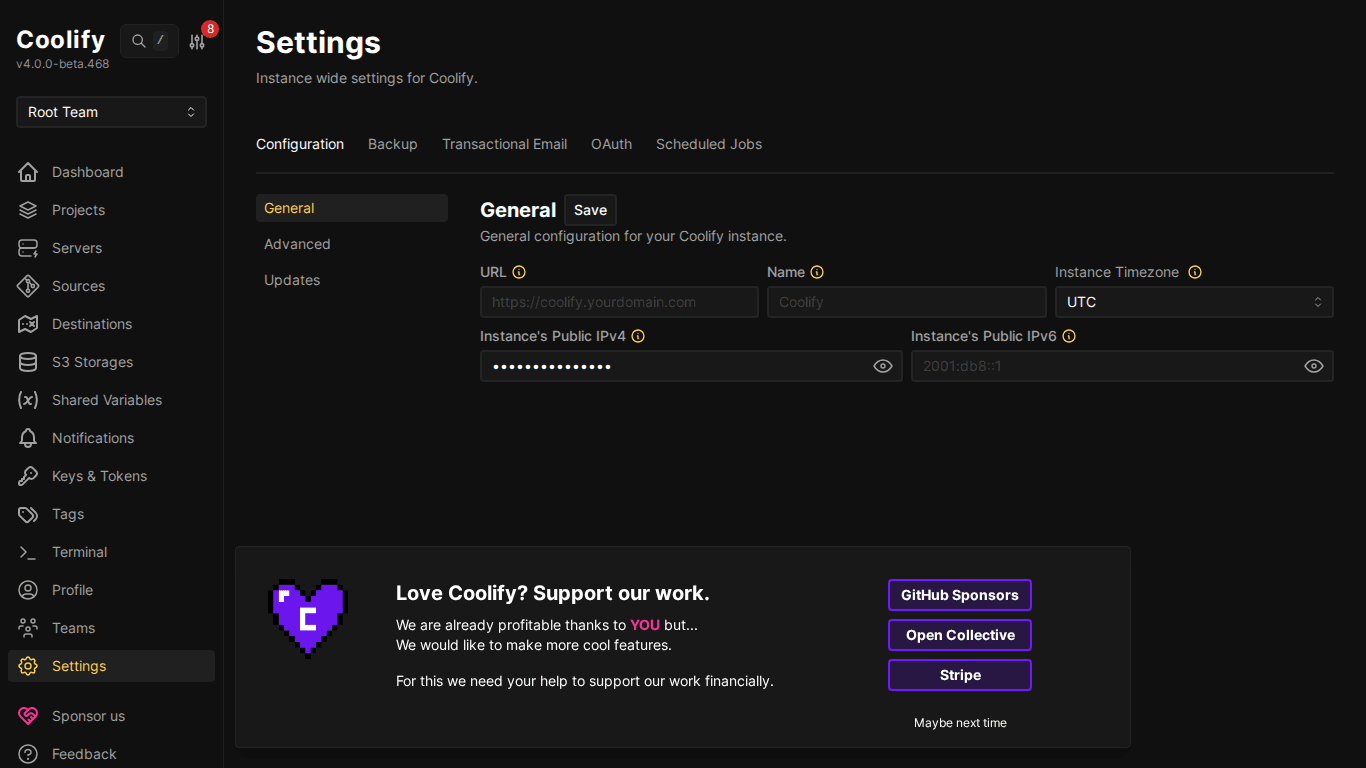Open the Sources section icon
The width and height of the screenshot is (1366, 768).
click(x=30, y=286)
